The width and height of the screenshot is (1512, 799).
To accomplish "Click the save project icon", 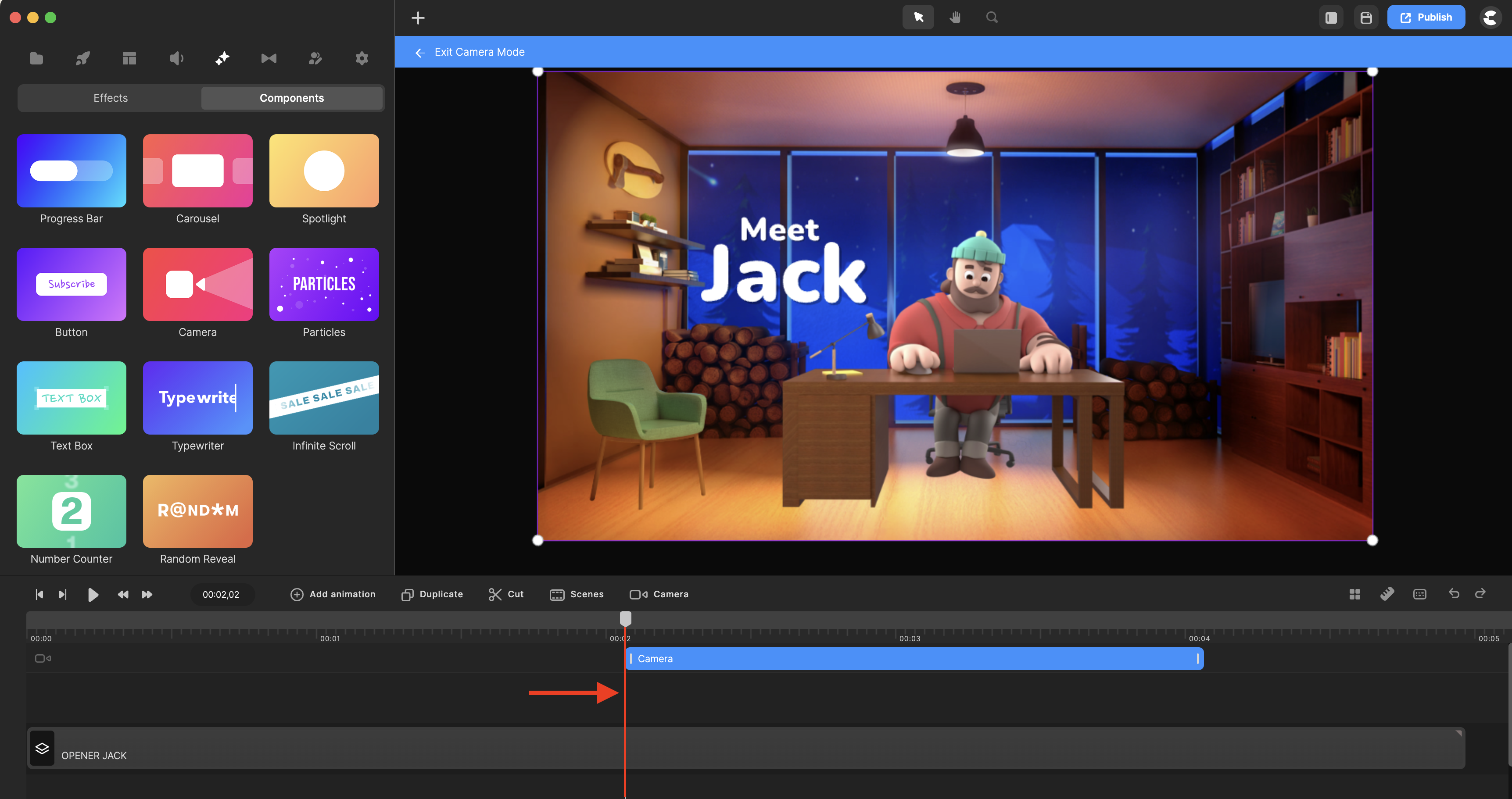I will [x=1366, y=18].
